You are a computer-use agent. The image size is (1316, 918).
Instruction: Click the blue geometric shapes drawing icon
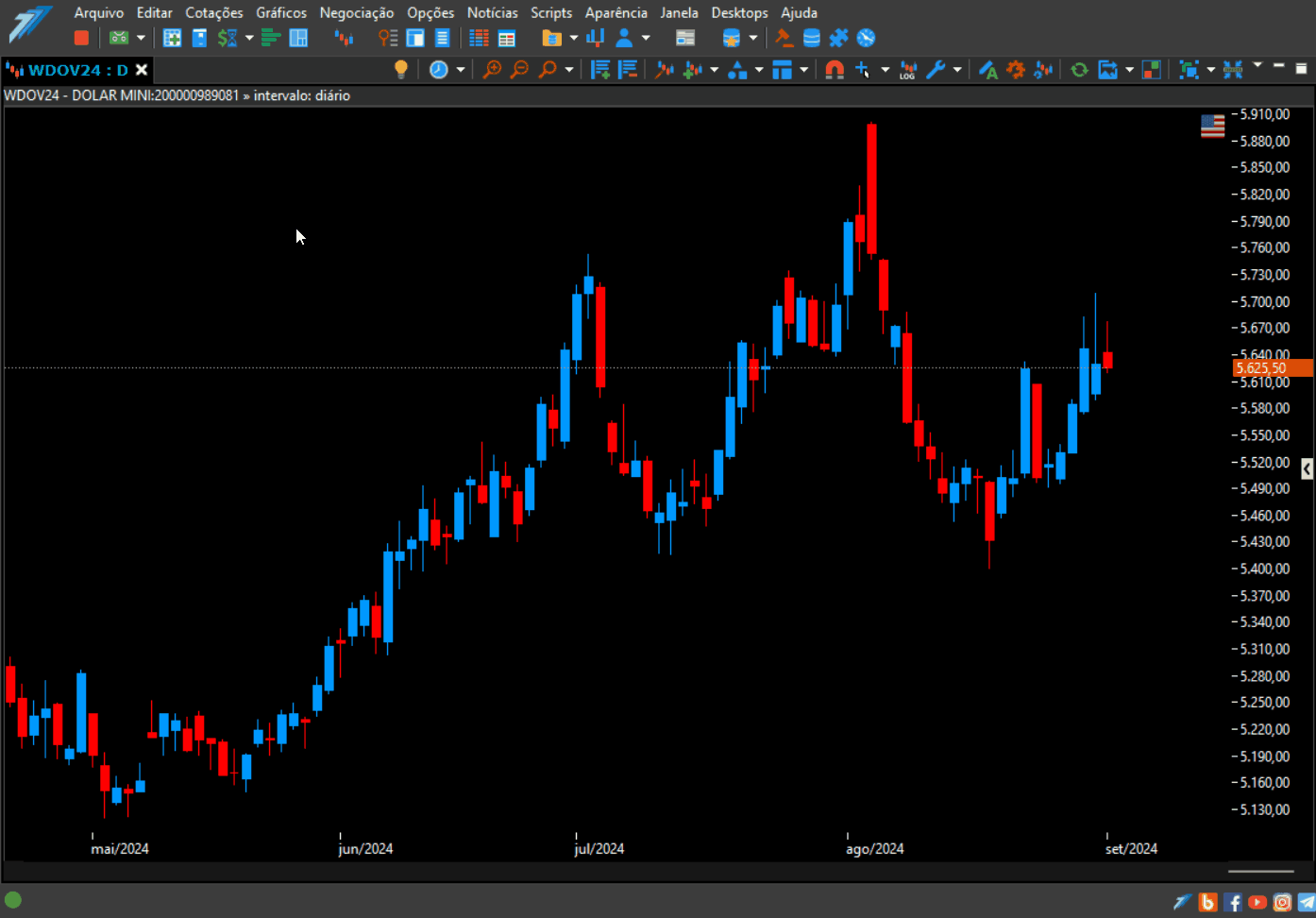tap(737, 70)
